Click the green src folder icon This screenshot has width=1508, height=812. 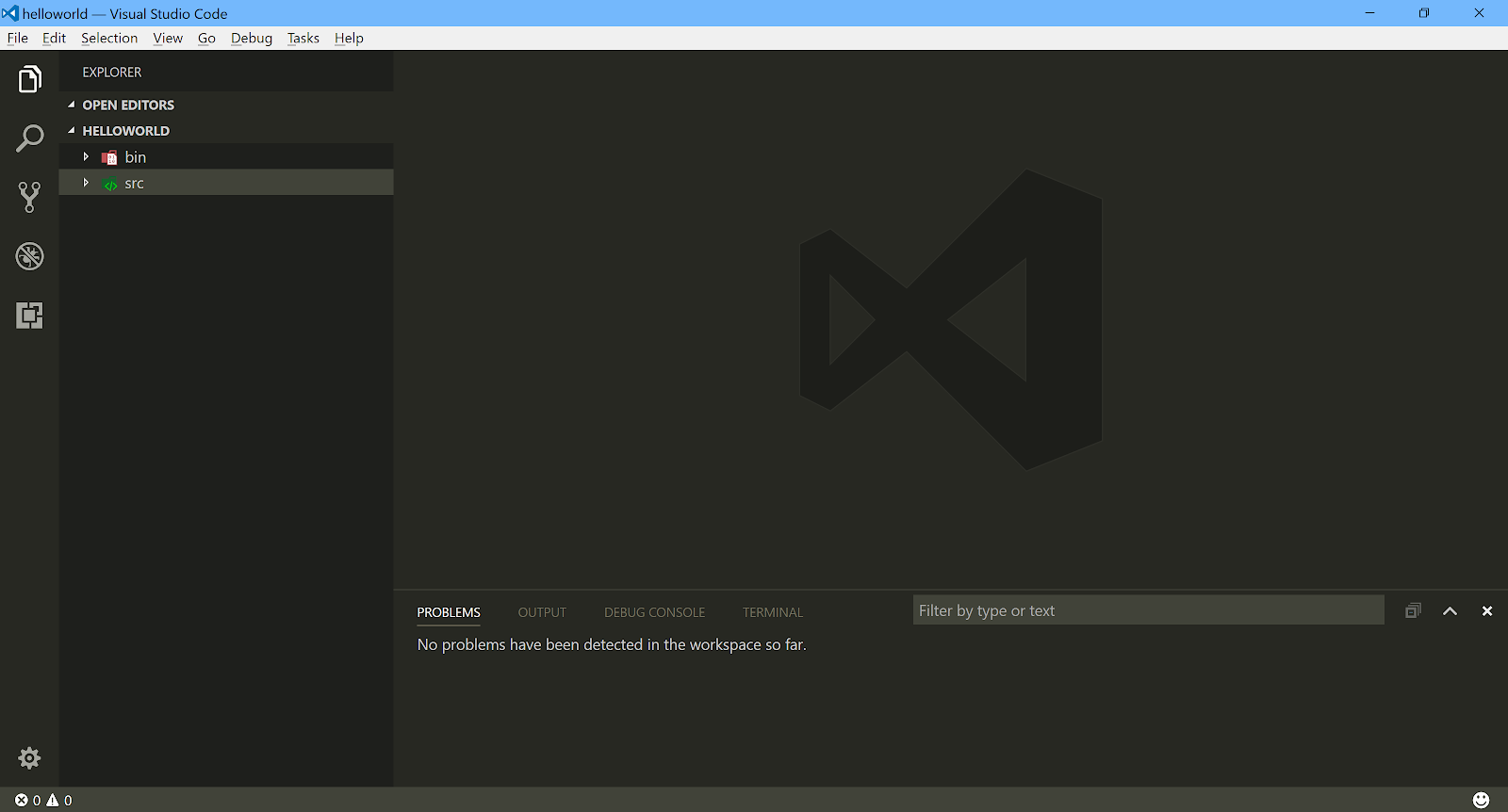click(x=109, y=184)
